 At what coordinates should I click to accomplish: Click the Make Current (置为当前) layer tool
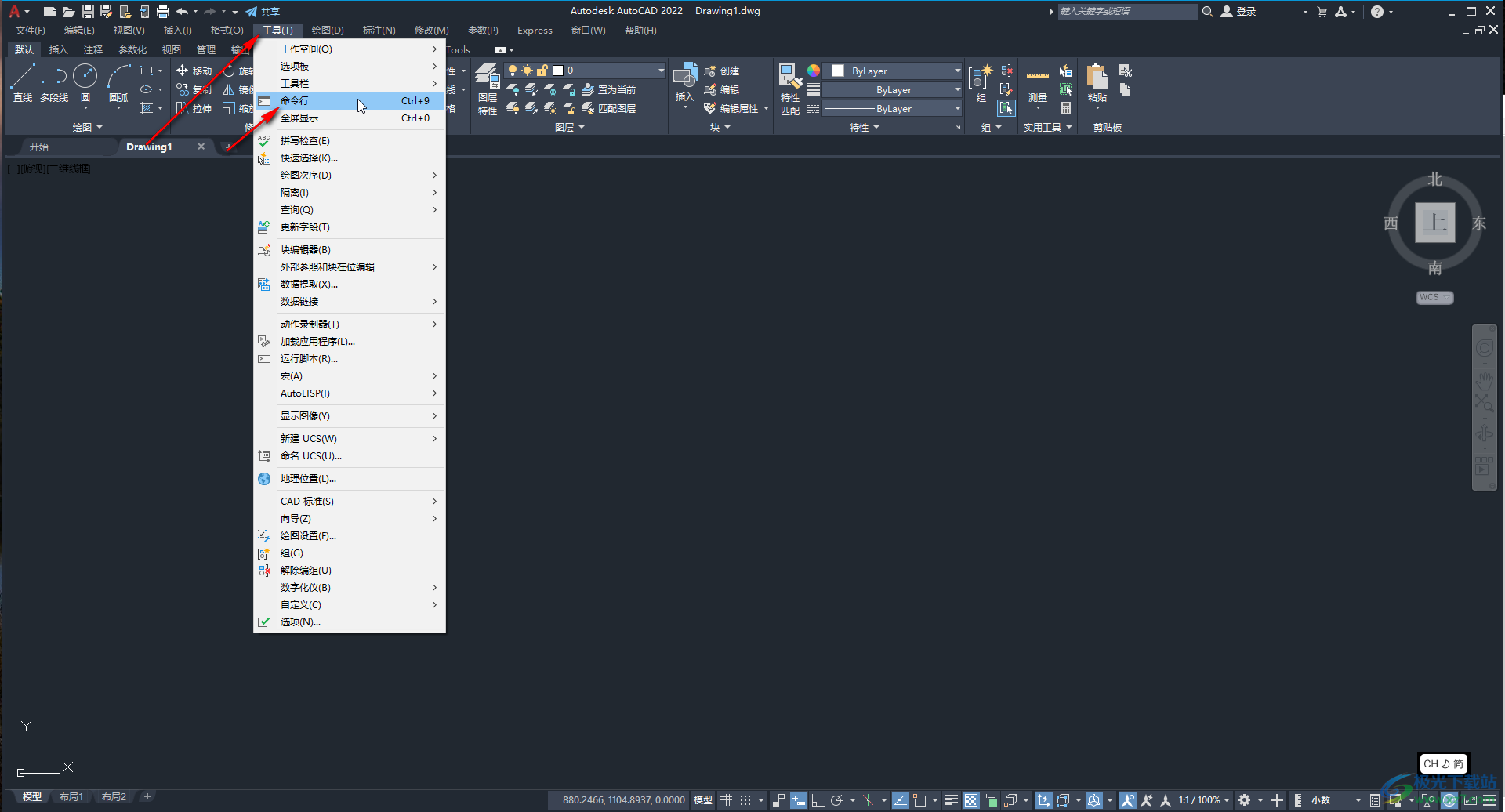[608, 89]
